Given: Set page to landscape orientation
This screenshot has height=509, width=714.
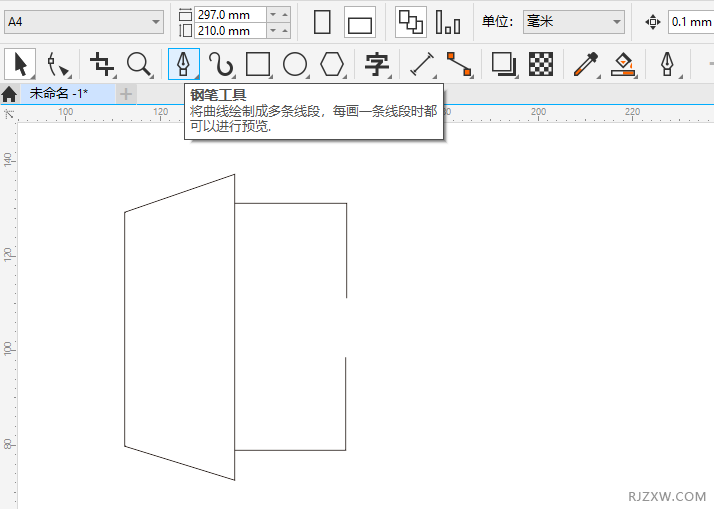Looking at the screenshot, I should pyautogui.click(x=360, y=22).
